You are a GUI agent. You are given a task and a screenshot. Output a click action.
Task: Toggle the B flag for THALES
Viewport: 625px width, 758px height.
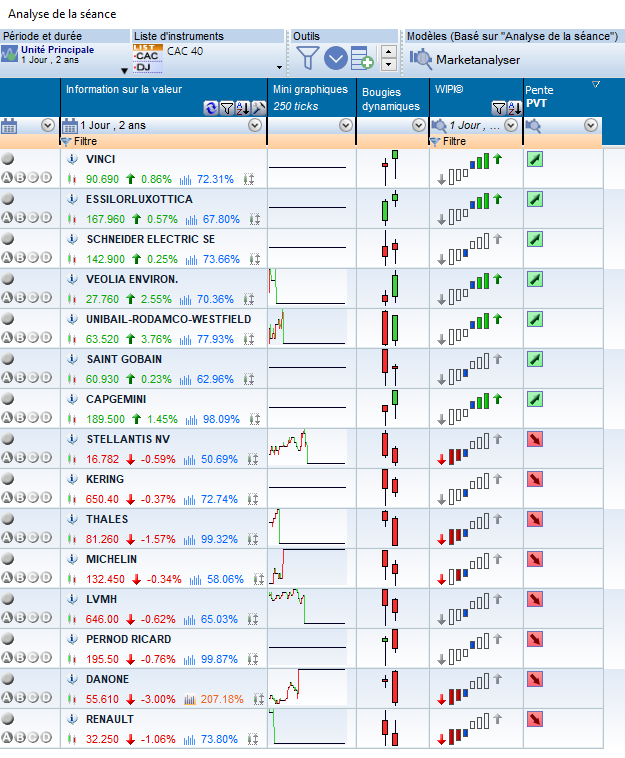[20, 538]
